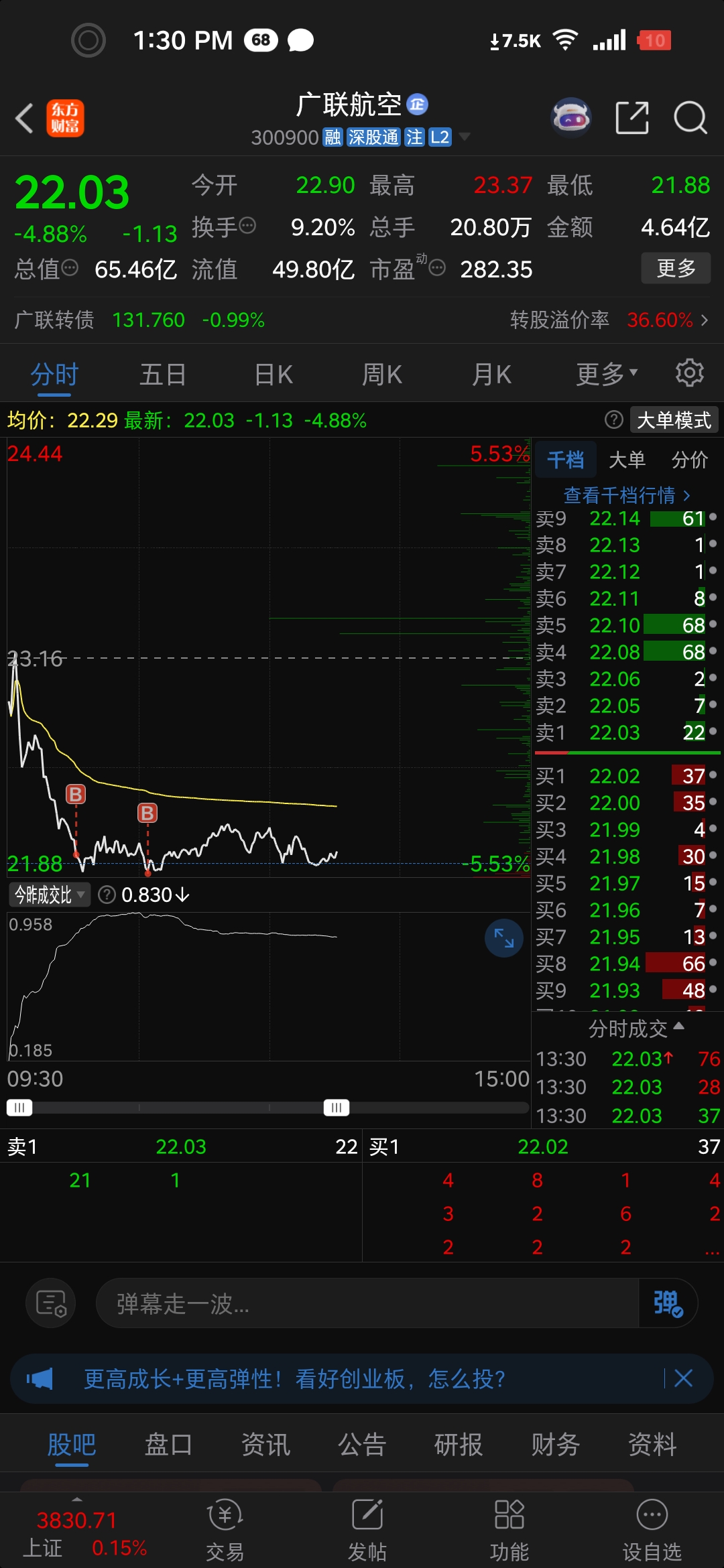Open the 财务 tab
Screen dimensions: 724x1568
(x=555, y=1444)
